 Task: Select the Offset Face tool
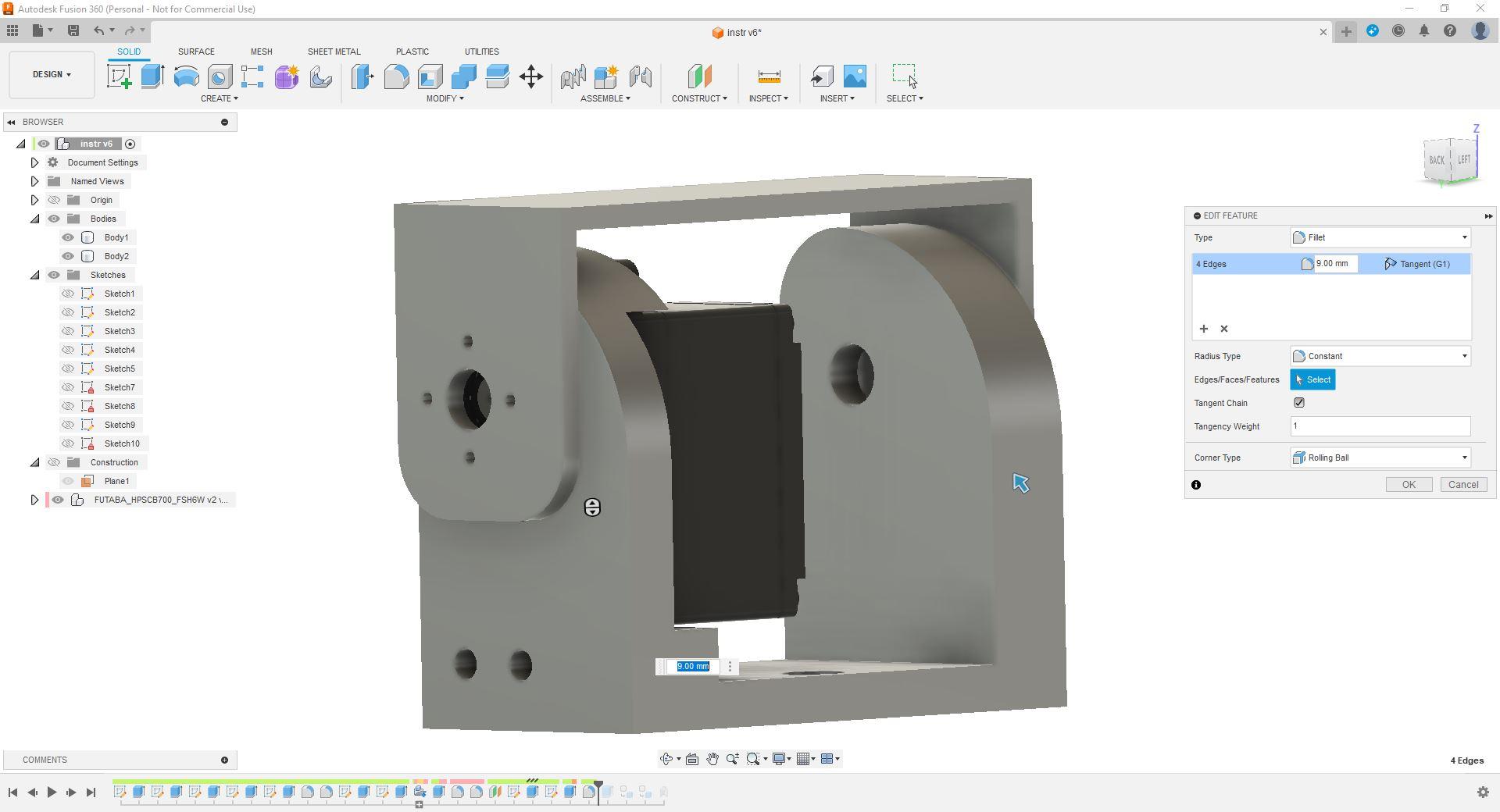pyautogui.click(x=497, y=77)
